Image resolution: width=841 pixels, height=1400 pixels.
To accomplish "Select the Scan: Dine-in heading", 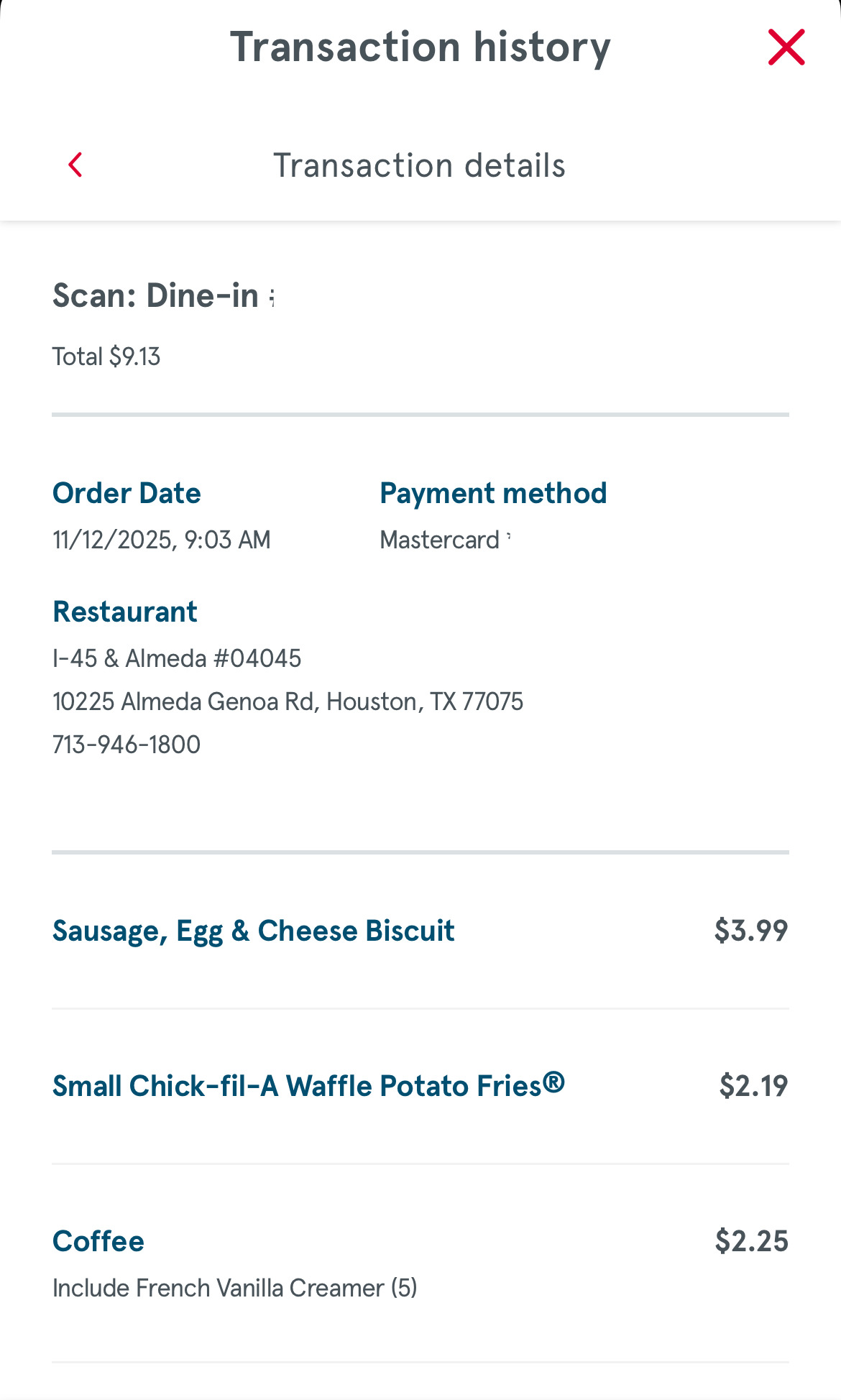I will pos(156,296).
